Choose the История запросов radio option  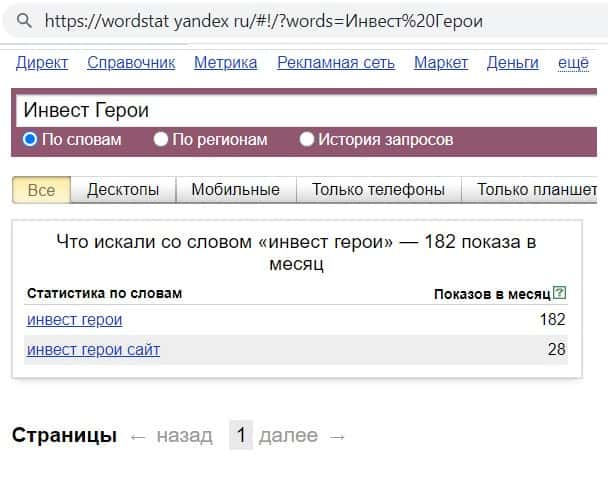pyautogui.click(x=307, y=140)
